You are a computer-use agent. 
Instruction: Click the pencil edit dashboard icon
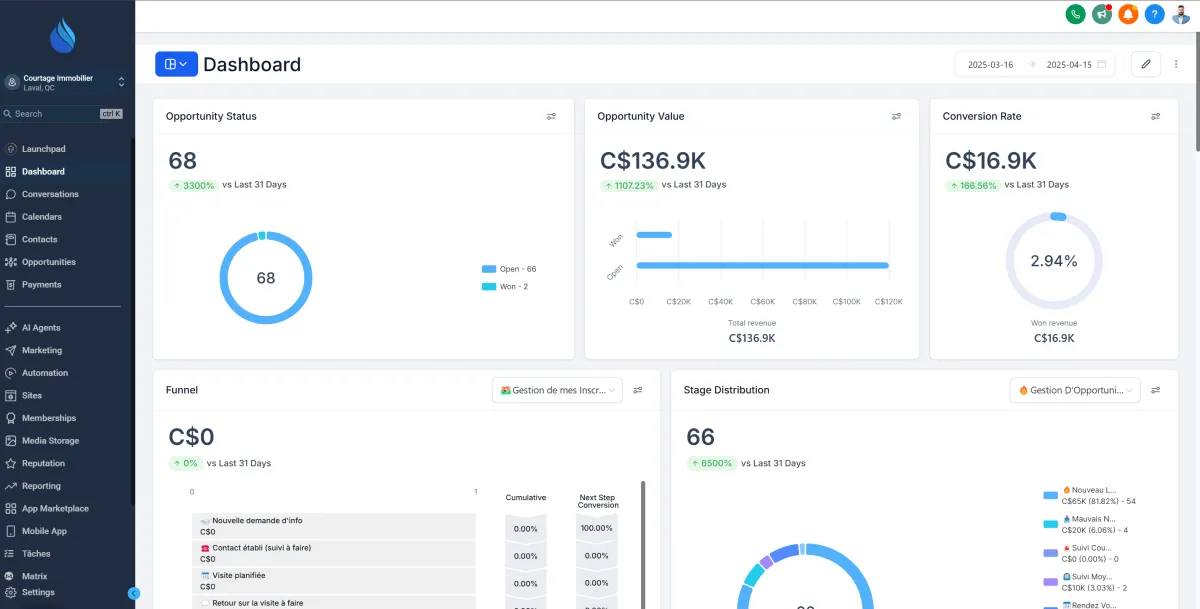click(1146, 64)
